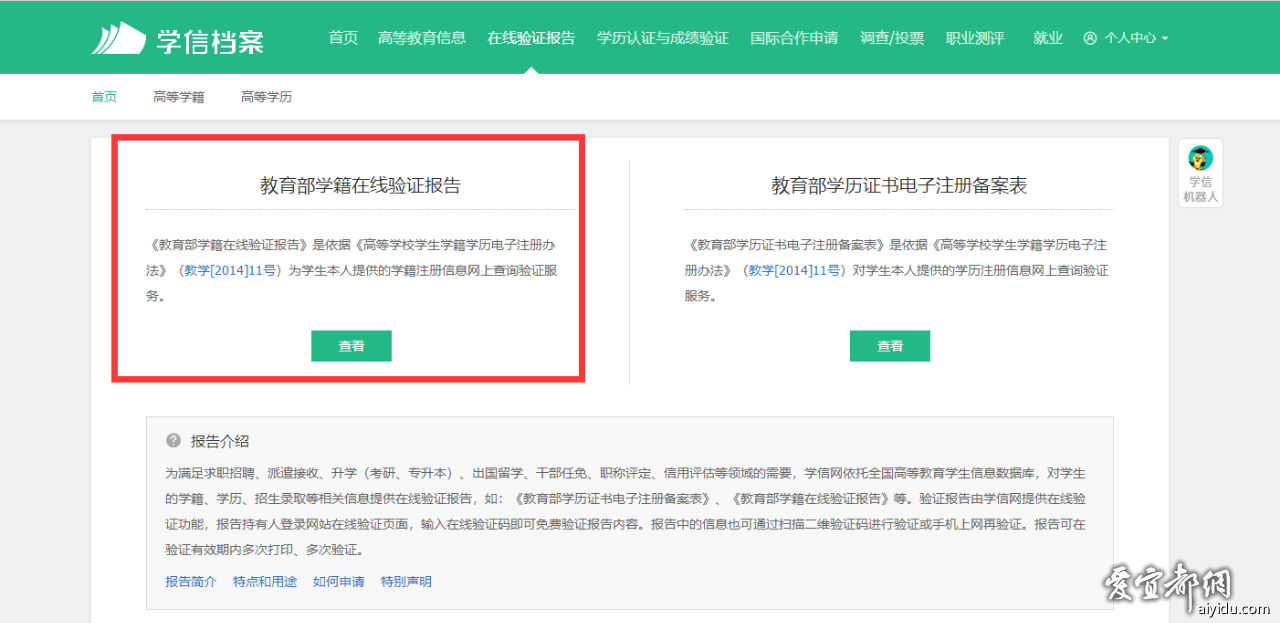Click the question mark icon beside 报告介绍
1280x623 pixels.
pyautogui.click(x=174, y=441)
